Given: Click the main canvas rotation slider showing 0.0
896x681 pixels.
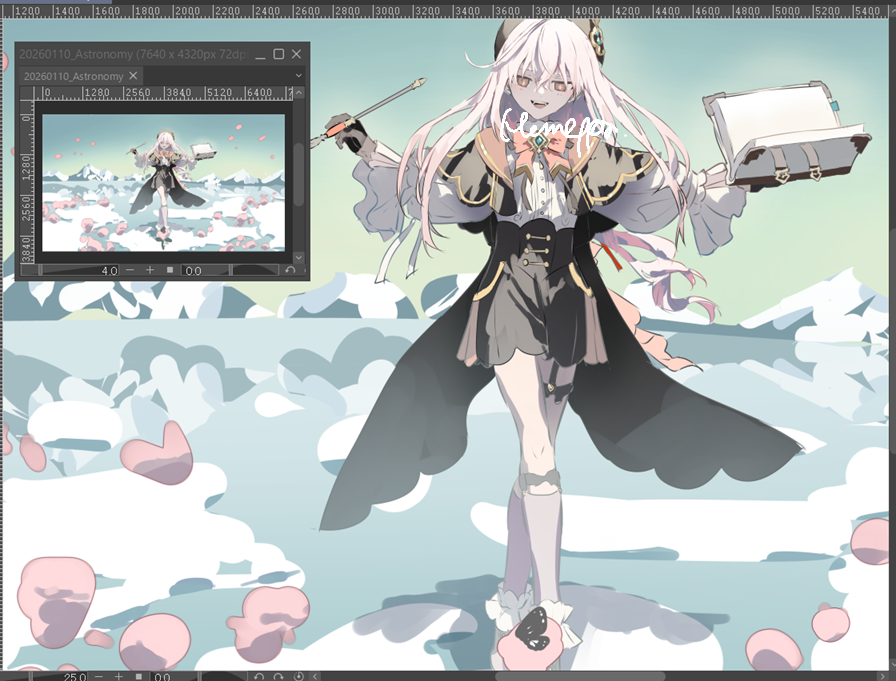Looking at the screenshot, I should [x=199, y=676].
